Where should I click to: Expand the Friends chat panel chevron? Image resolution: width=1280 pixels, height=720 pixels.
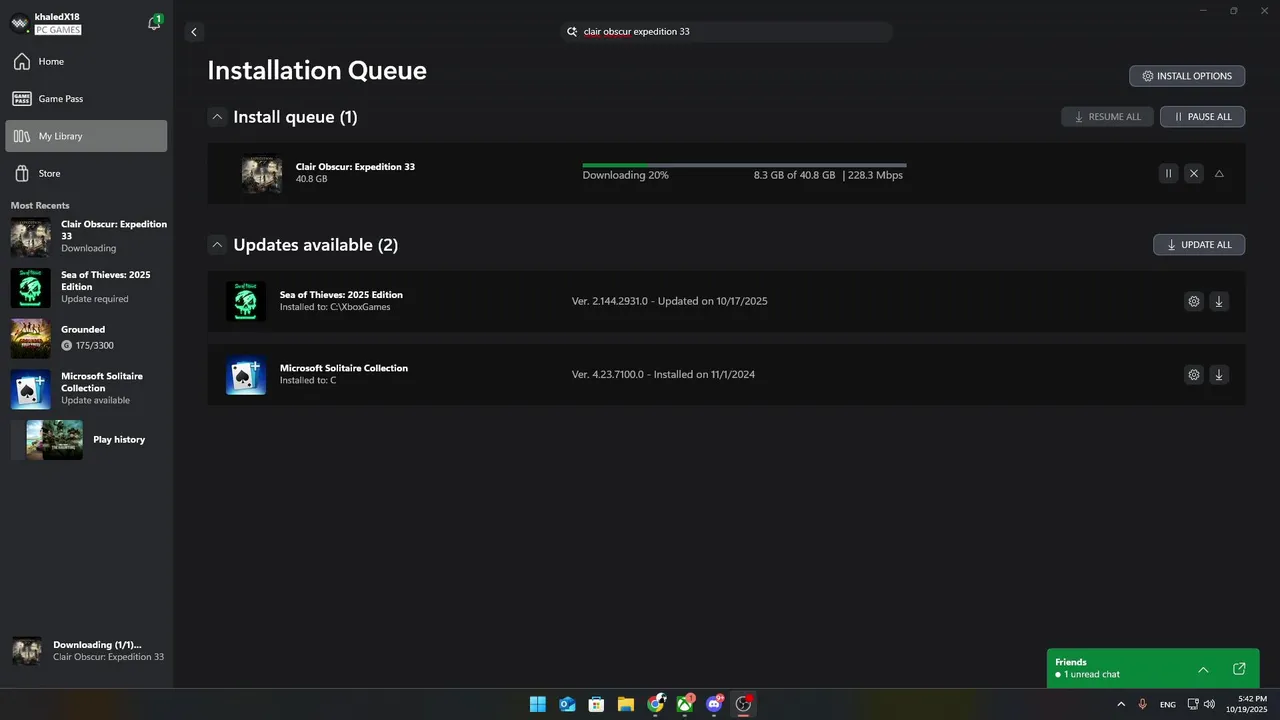pyautogui.click(x=1203, y=669)
